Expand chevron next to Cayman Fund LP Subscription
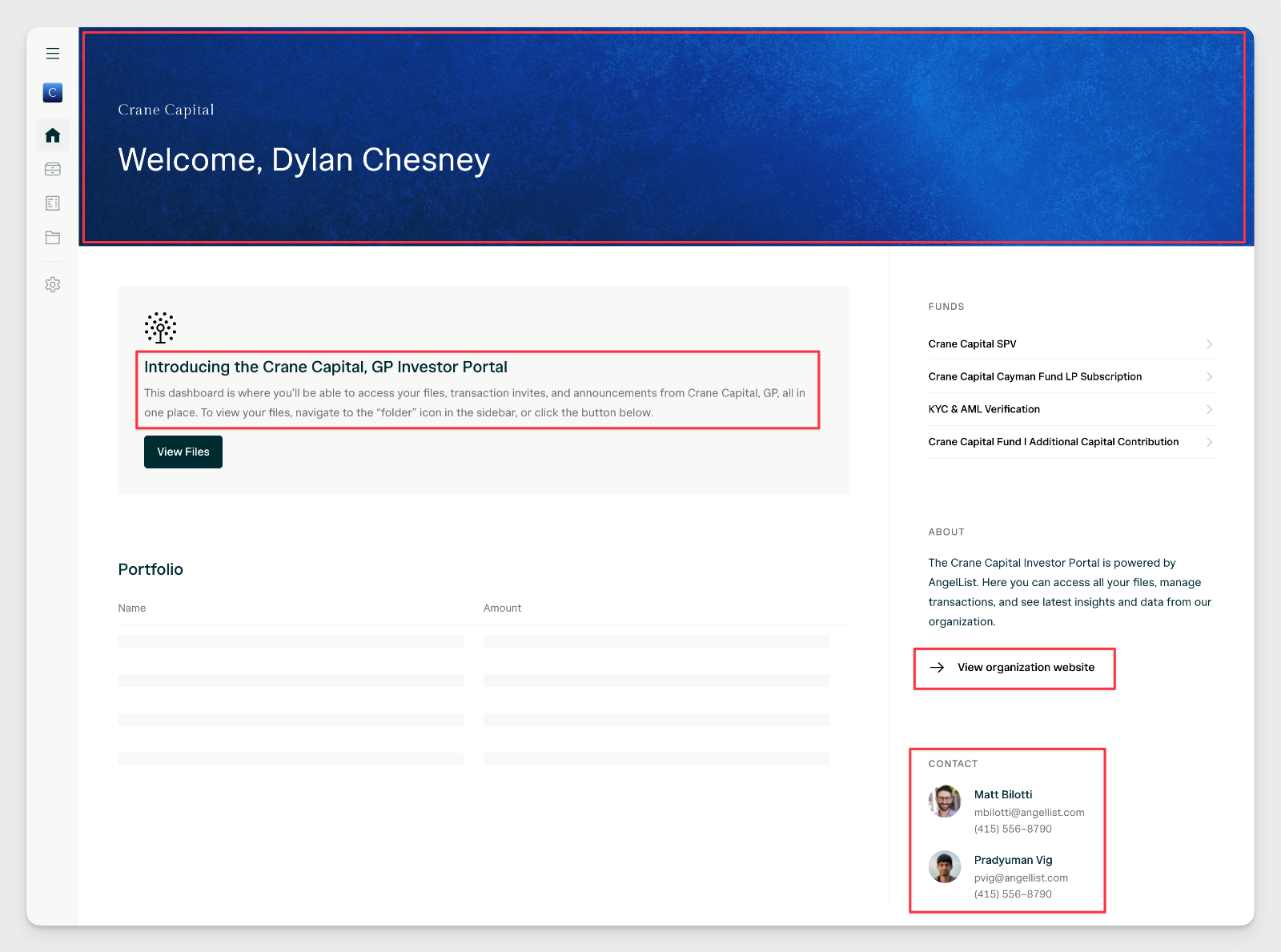 1209,376
